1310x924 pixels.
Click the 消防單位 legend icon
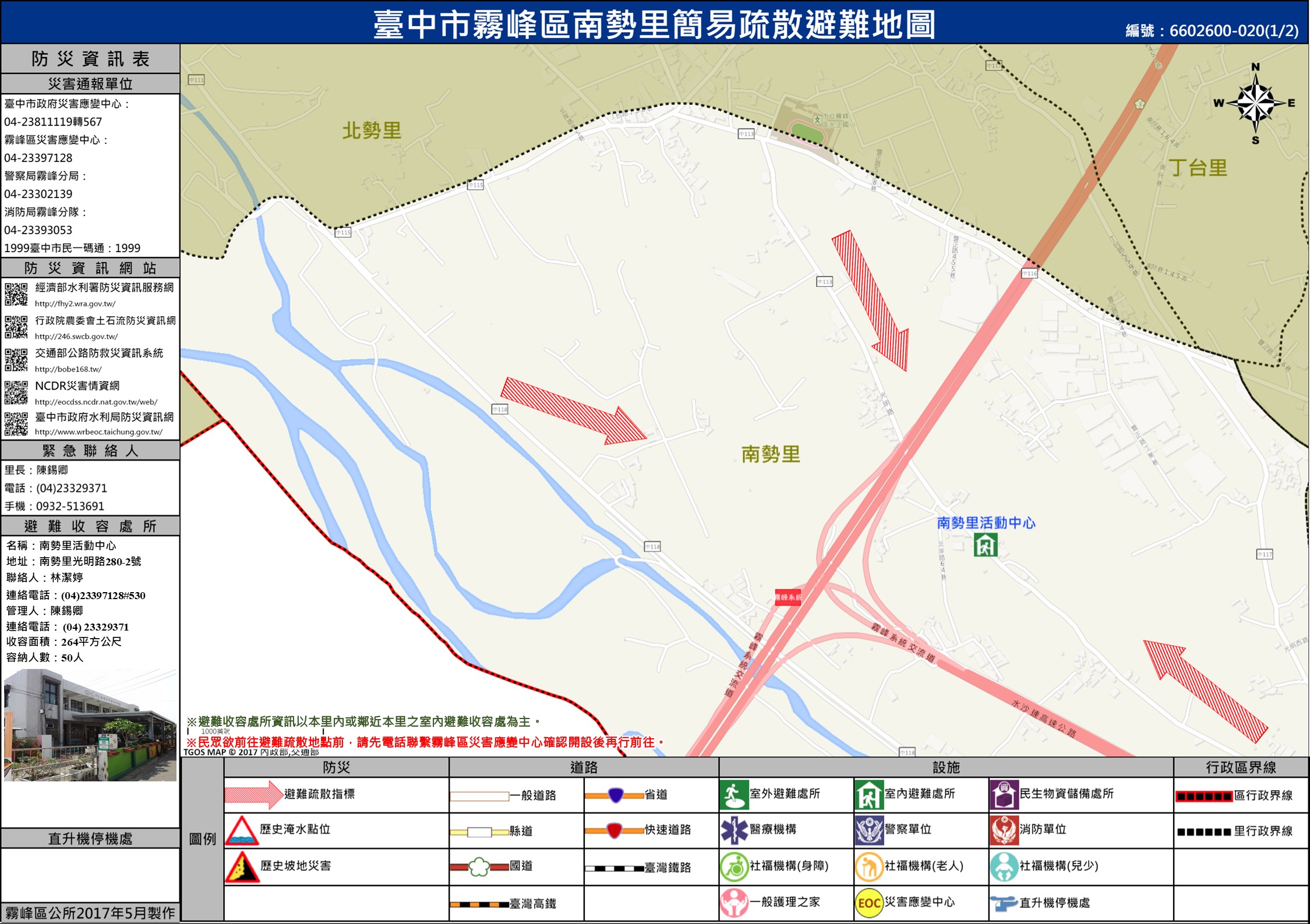click(x=1004, y=830)
